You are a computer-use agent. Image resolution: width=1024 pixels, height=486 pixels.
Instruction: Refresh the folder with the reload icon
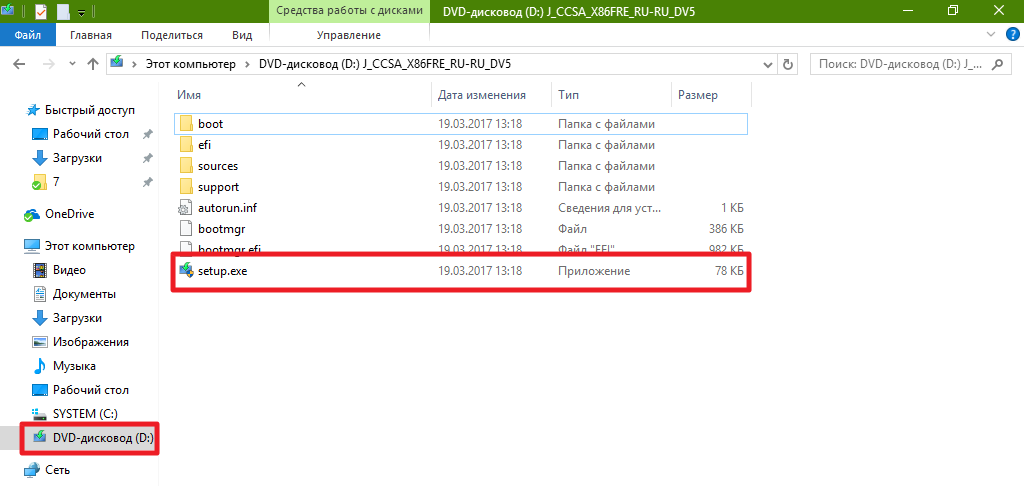788,64
